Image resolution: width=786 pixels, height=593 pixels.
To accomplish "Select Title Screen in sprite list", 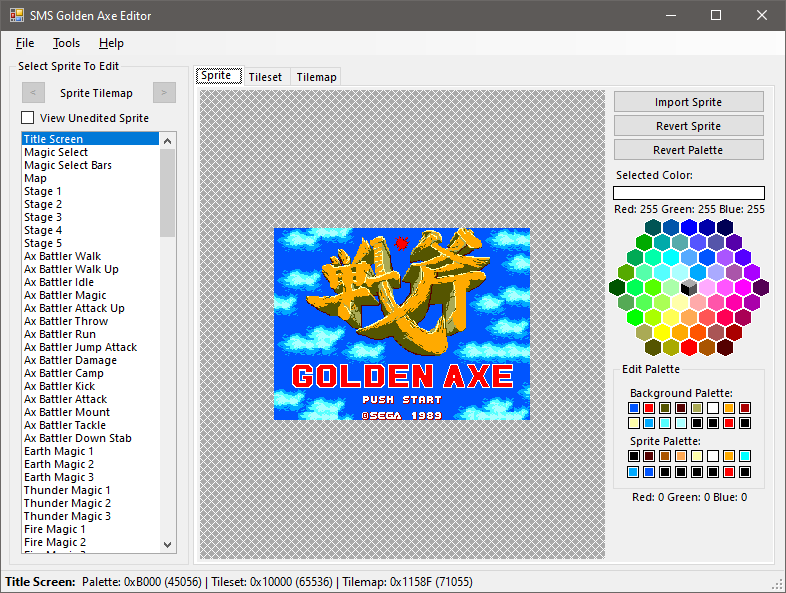I will (x=91, y=139).
